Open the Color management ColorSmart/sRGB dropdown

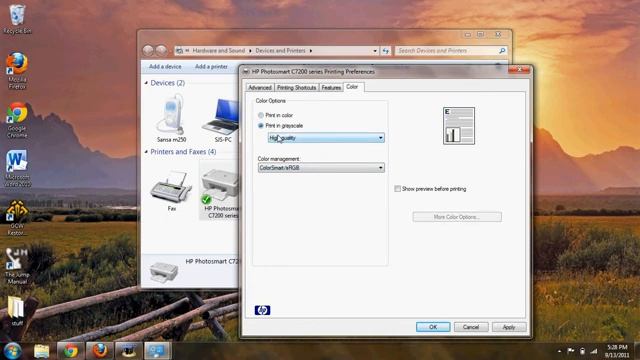coord(321,168)
